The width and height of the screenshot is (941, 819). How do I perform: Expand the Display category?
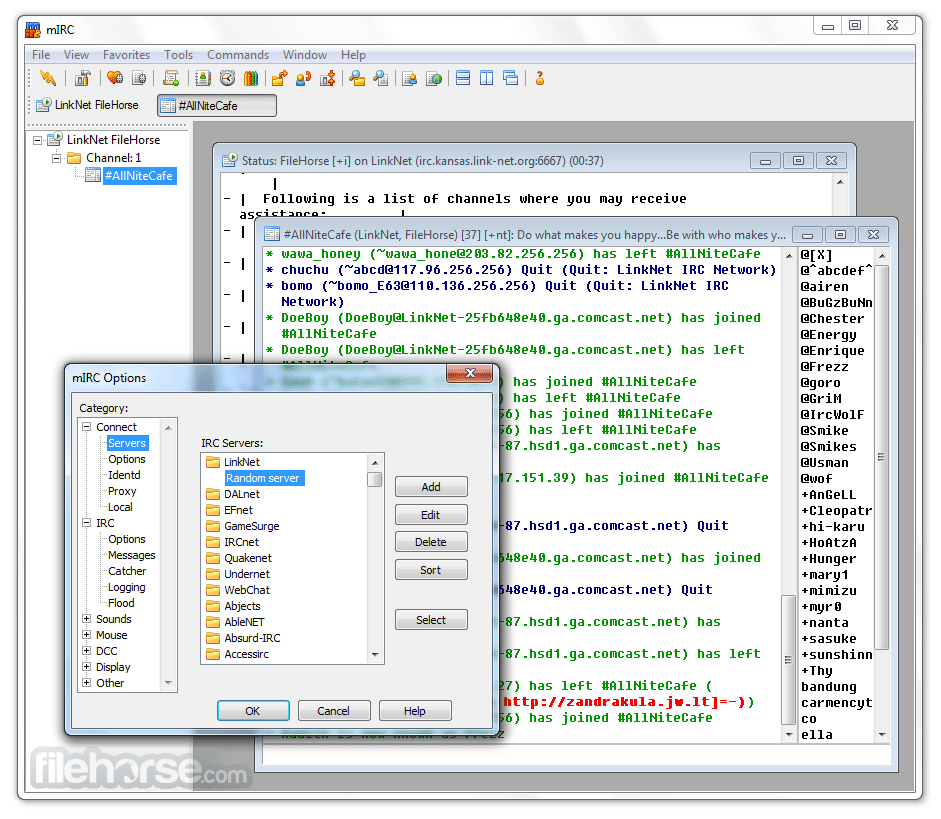click(86, 667)
